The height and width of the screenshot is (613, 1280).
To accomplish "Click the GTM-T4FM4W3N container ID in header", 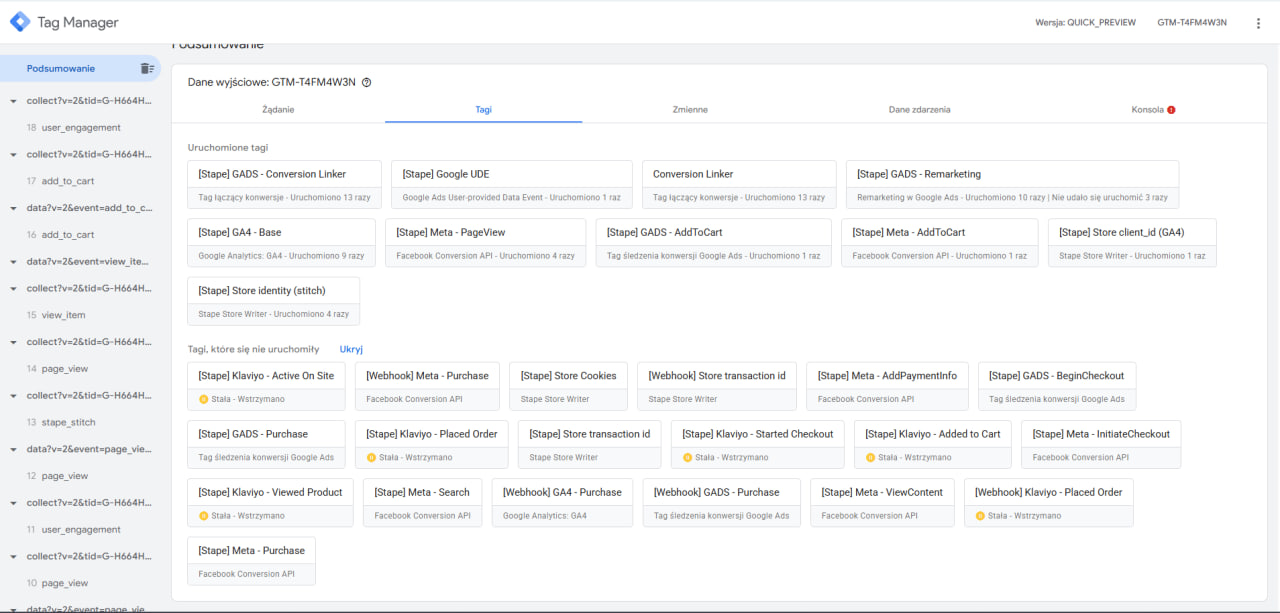I will point(1192,23).
